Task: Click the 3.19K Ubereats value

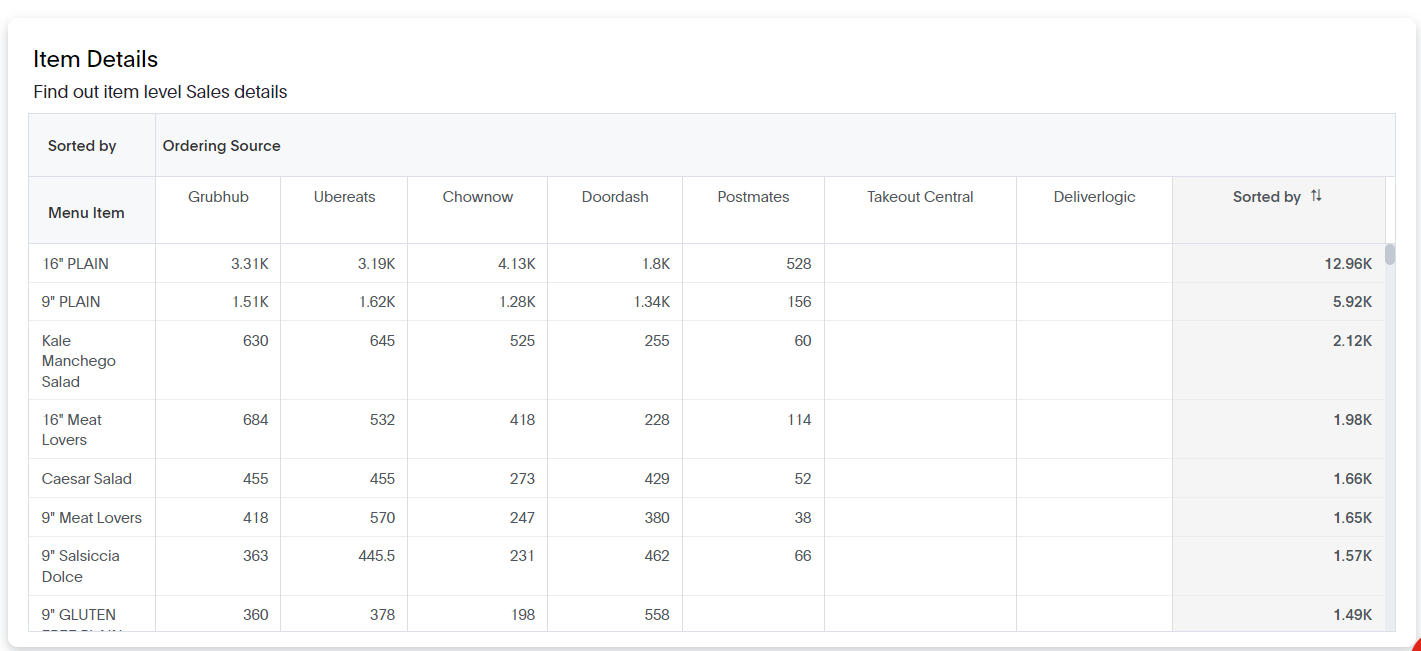Action: pyautogui.click(x=376, y=264)
